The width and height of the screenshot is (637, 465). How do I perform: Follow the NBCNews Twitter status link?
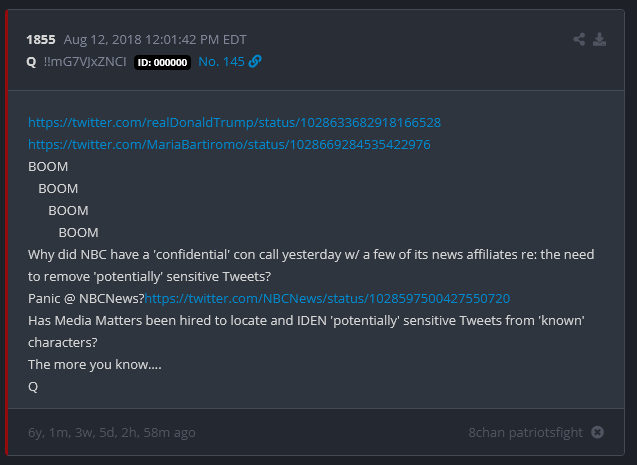[x=327, y=298]
